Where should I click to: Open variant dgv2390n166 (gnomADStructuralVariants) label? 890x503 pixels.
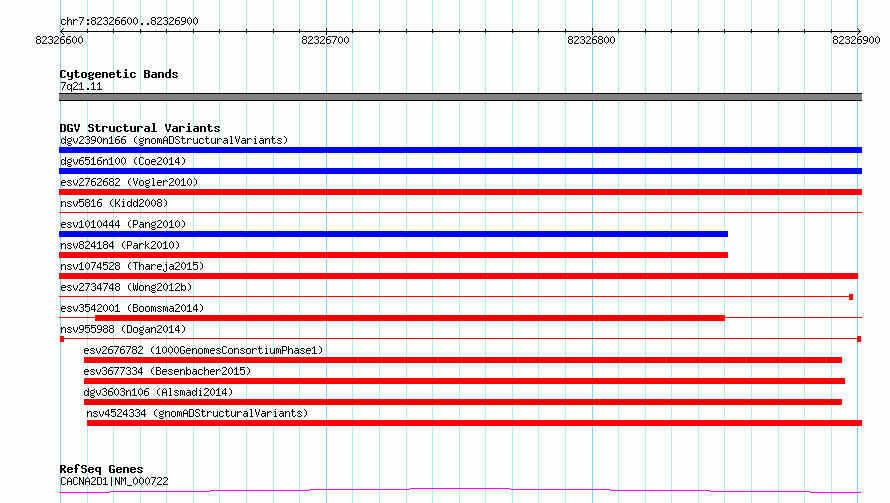(x=174, y=140)
